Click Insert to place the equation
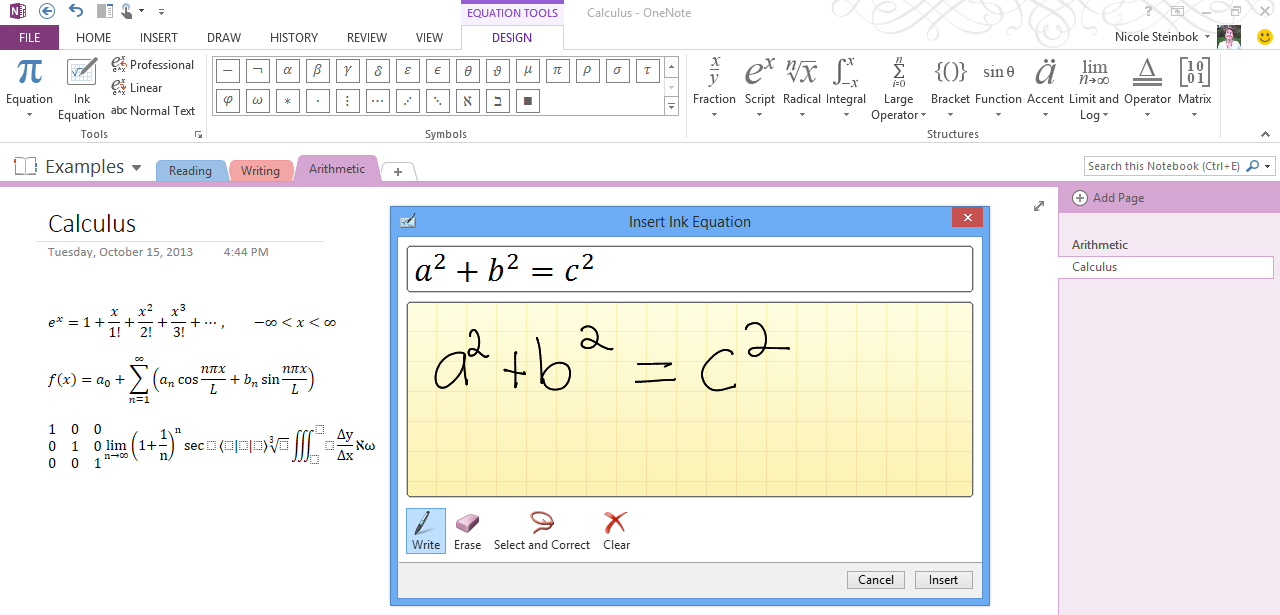The width and height of the screenshot is (1280, 615). [x=942, y=580]
